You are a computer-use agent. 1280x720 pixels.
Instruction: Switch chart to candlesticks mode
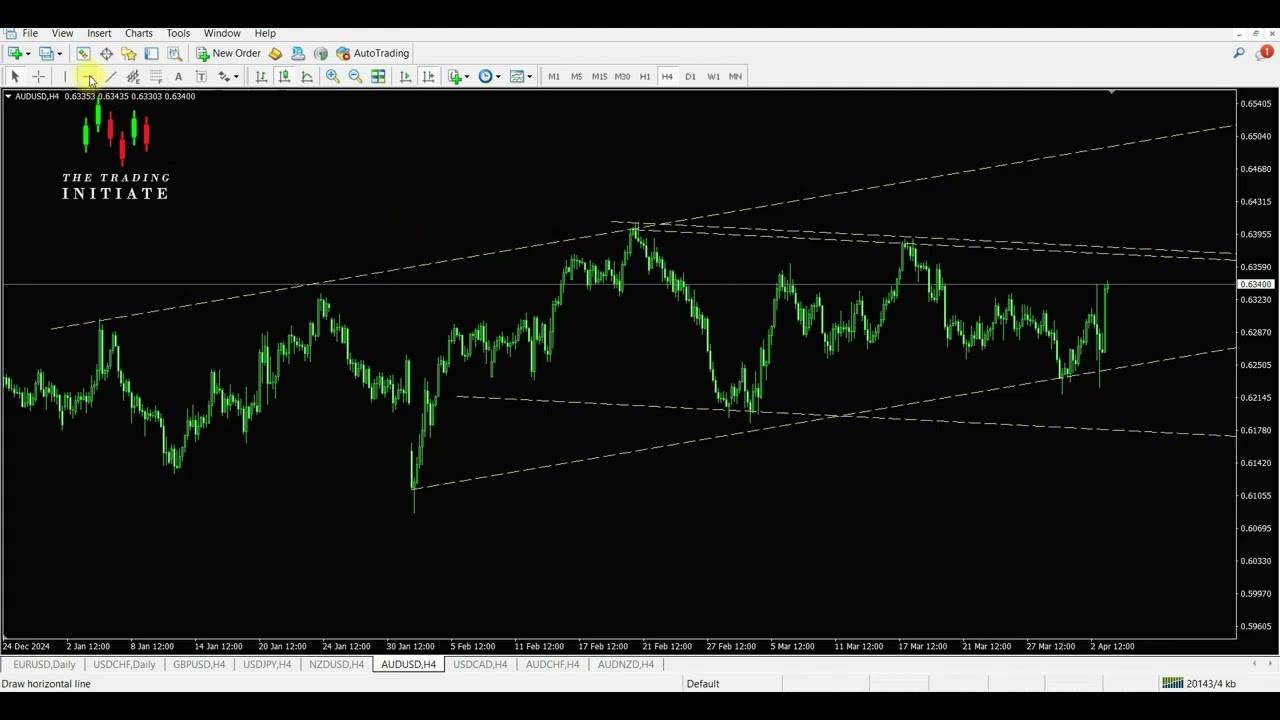(284, 77)
